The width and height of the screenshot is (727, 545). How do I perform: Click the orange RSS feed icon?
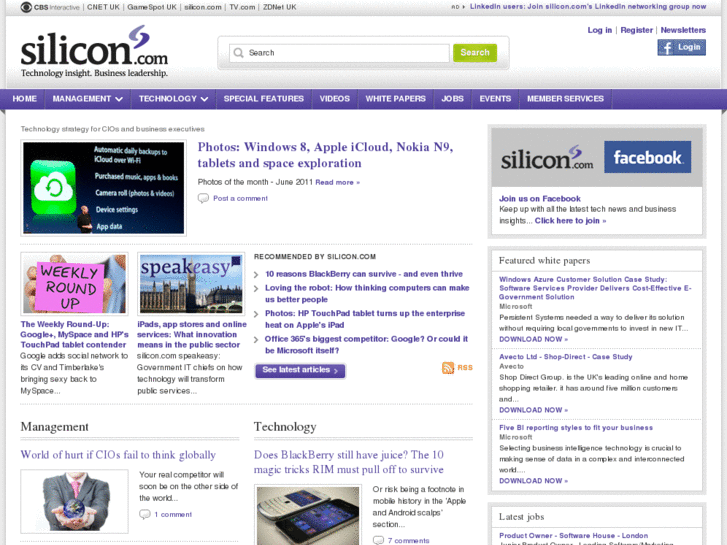coord(448,368)
